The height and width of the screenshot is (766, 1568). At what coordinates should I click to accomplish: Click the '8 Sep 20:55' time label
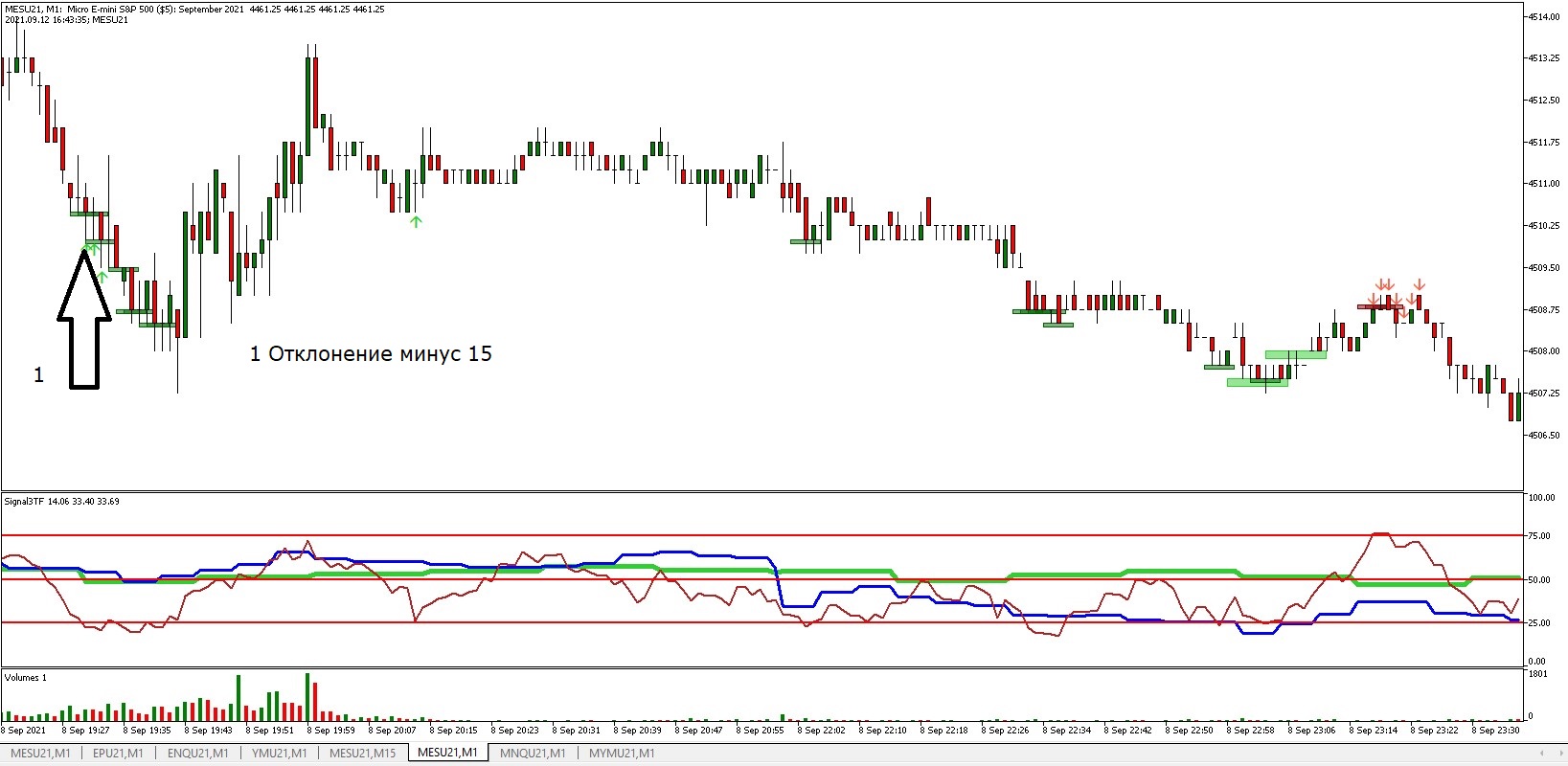point(761,731)
